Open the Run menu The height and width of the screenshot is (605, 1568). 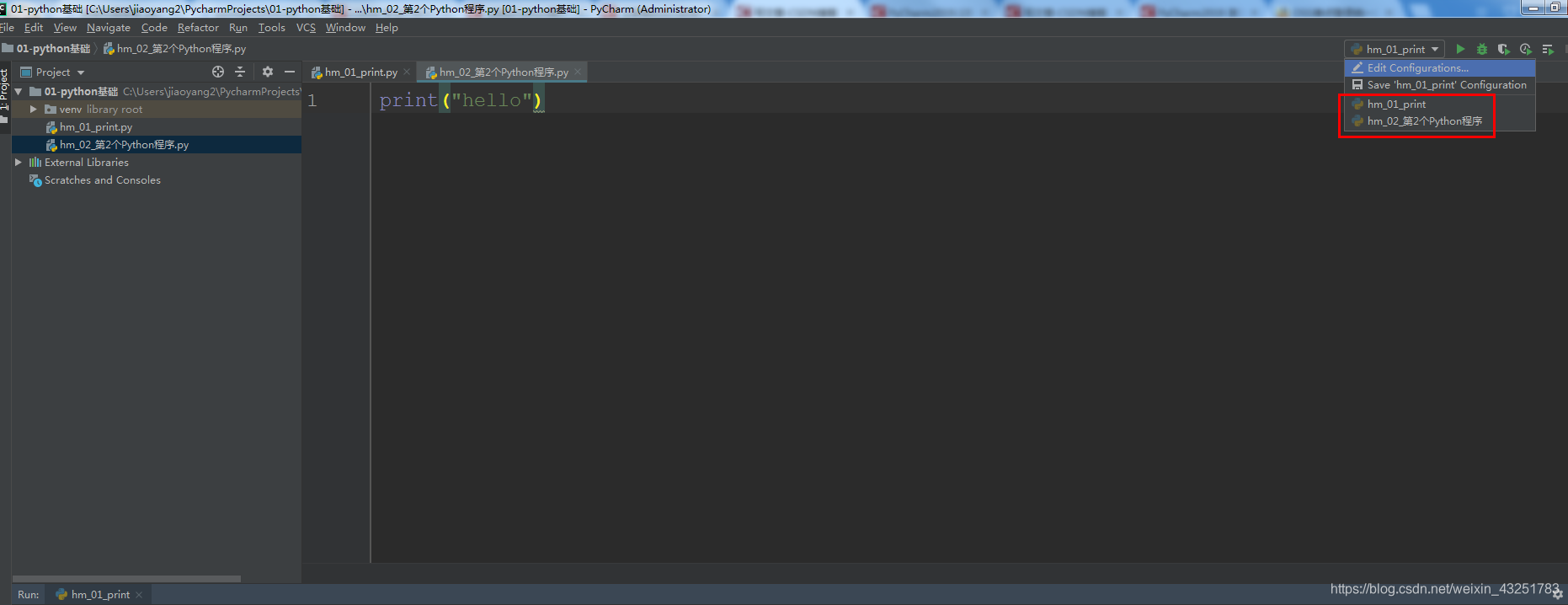point(238,28)
